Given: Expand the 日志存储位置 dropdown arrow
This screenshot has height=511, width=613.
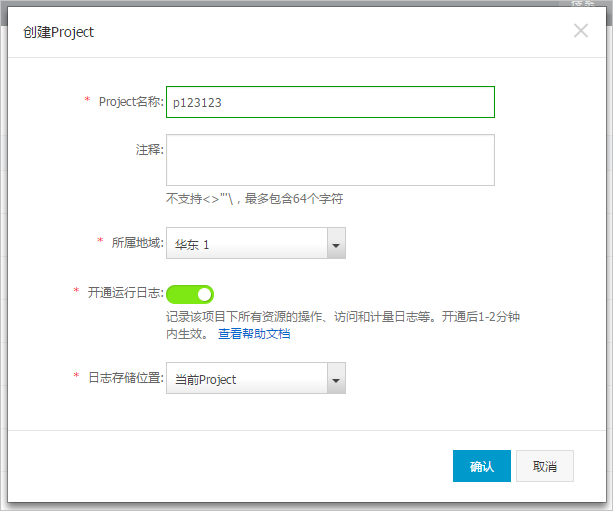Looking at the screenshot, I should [336, 378].
